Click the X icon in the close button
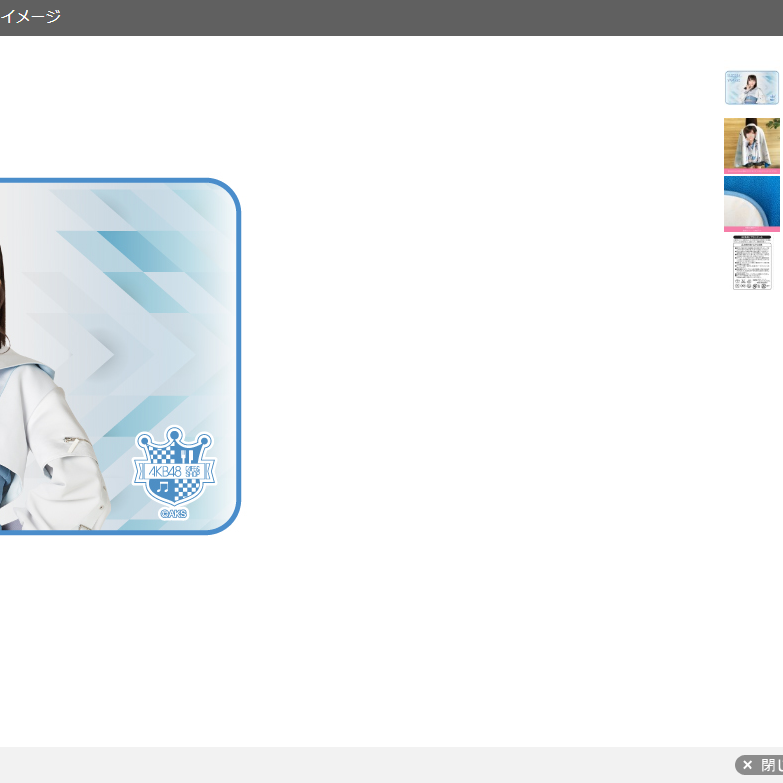783x783 pixels. tap(747, 765)
